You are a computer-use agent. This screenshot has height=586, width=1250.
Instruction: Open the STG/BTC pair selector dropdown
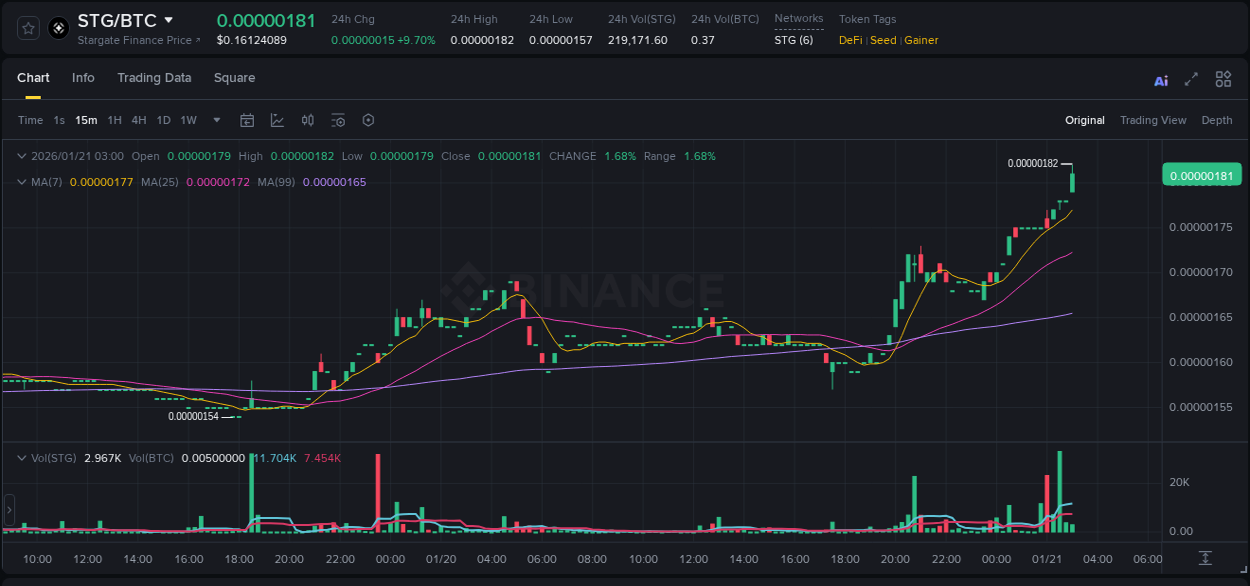click(168, 20)
